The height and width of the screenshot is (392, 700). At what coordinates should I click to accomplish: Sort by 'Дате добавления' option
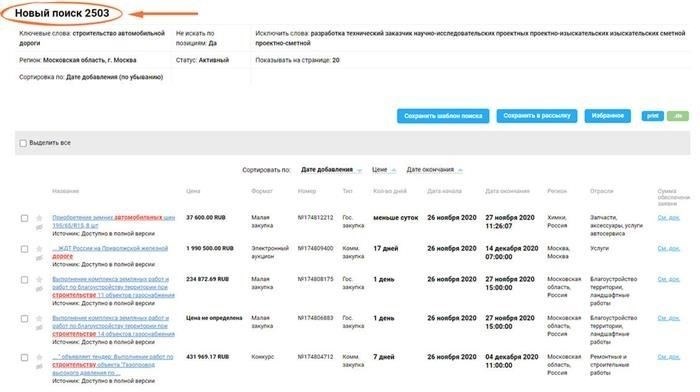click(x=330, y=170)
